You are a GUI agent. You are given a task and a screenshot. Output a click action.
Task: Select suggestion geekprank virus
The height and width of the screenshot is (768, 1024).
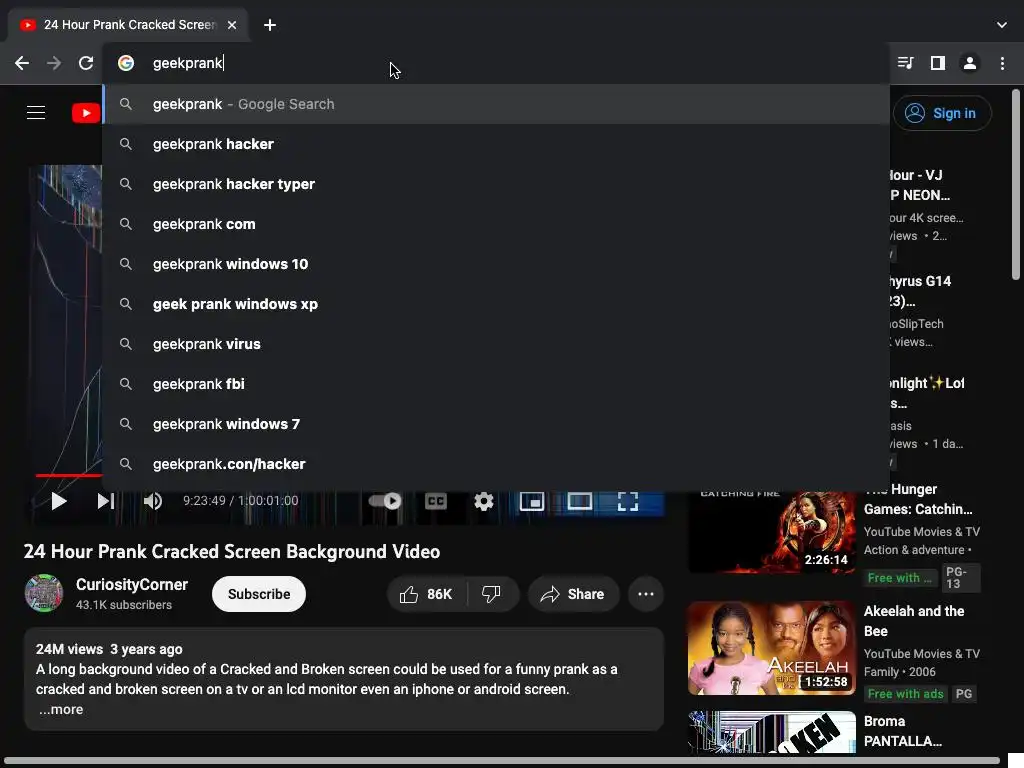[496, 344]
